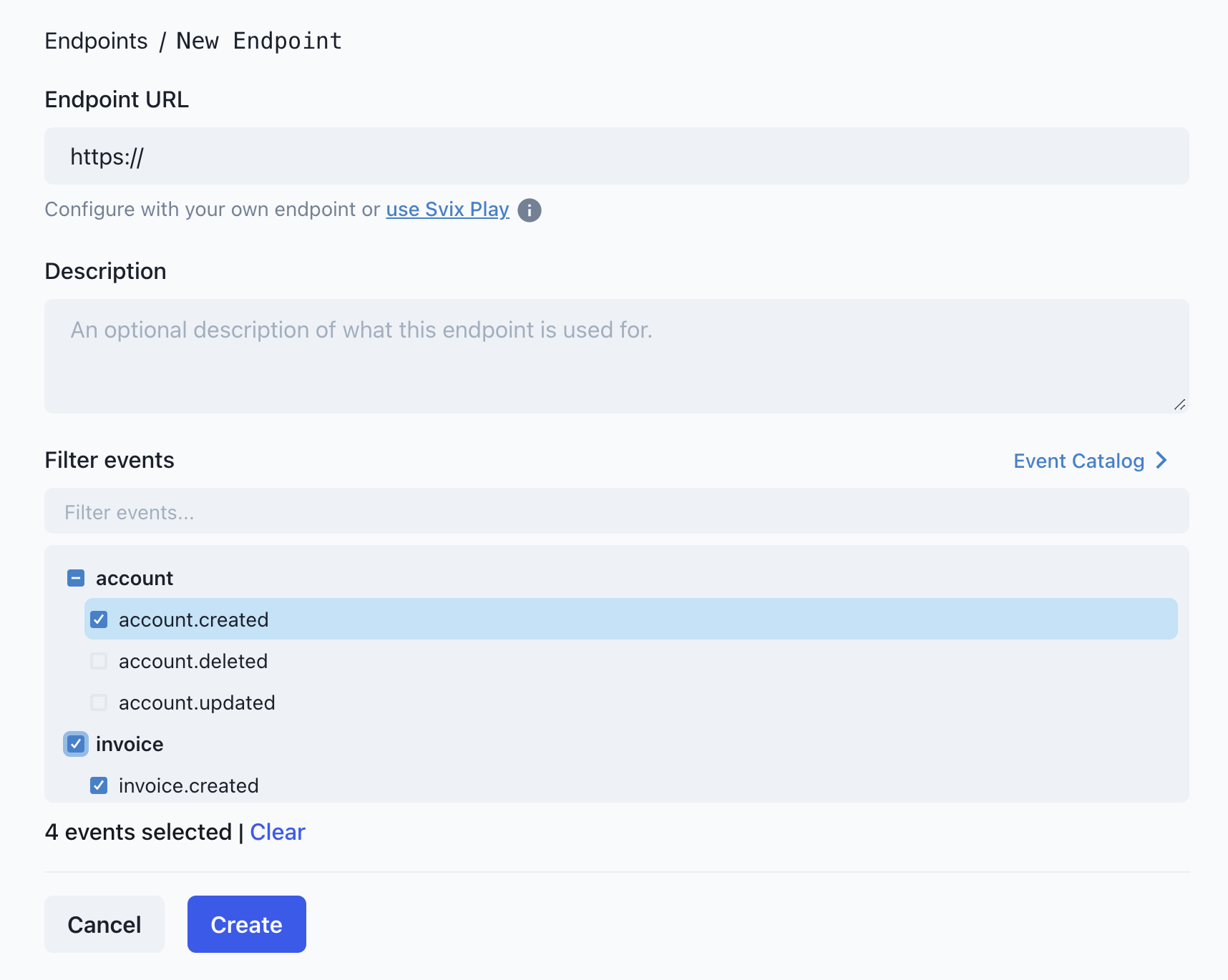Screen dimensions: 1228x980
Task: Disable the invoice group checkbox
Action: [x=75, y=744]
